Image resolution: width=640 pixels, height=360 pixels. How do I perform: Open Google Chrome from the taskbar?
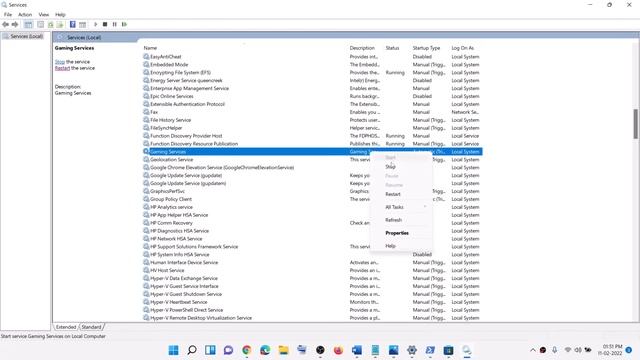pyautogui.click(x=247, y=350)
